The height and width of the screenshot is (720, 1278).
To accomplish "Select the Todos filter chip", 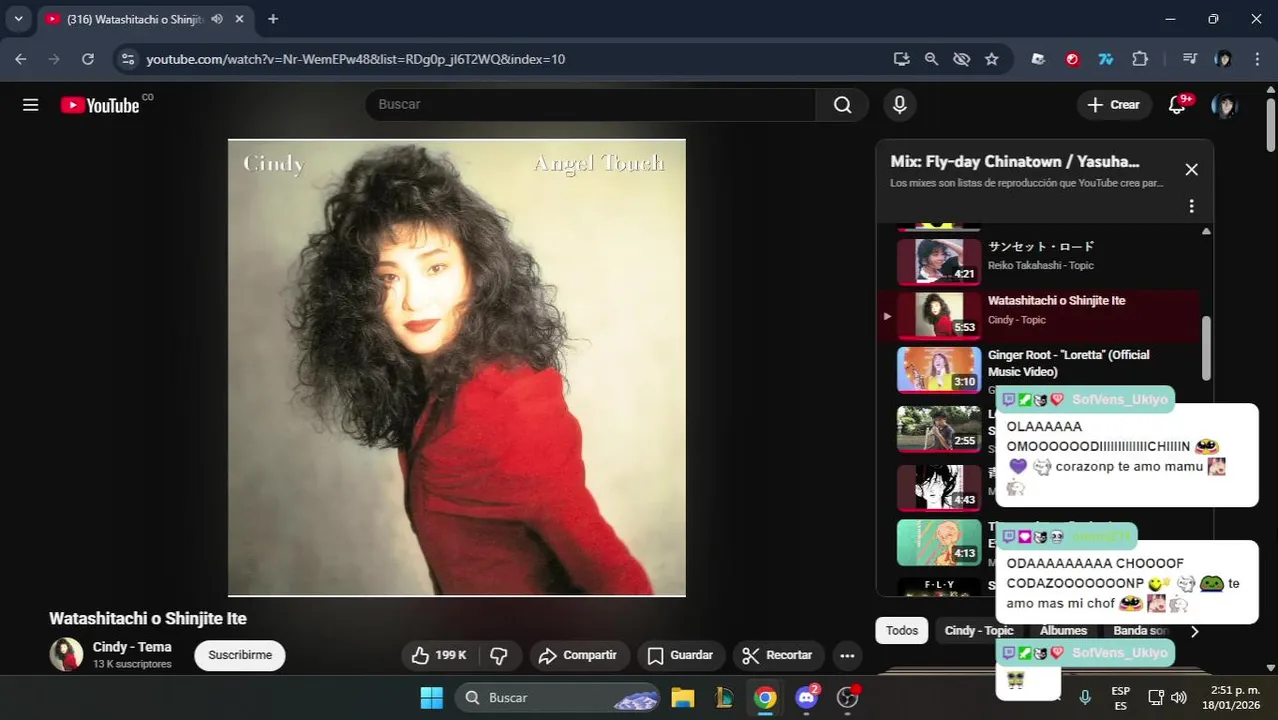I will click(x=902, y=631).
